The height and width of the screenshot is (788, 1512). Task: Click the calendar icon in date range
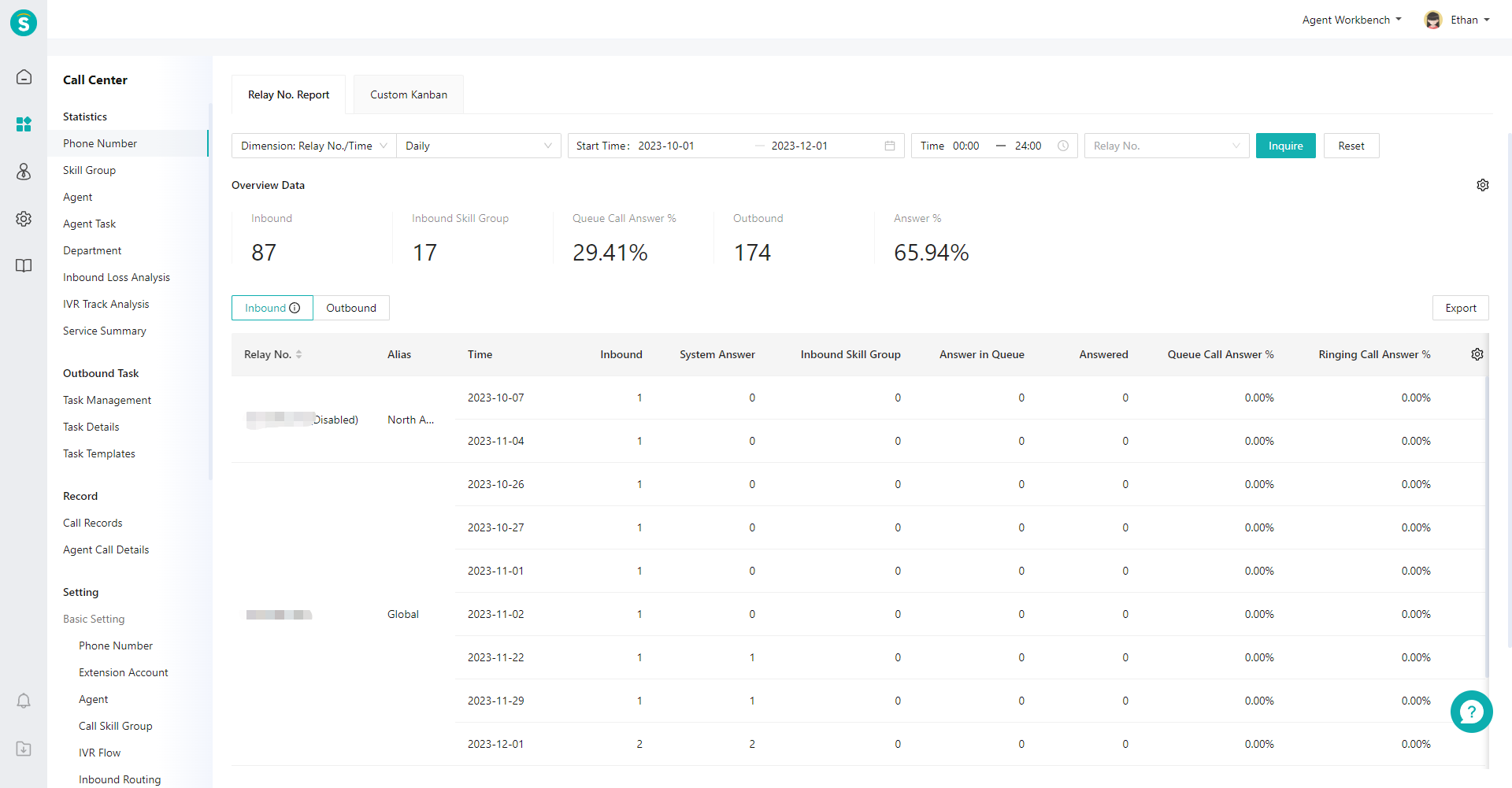(890, 146)
